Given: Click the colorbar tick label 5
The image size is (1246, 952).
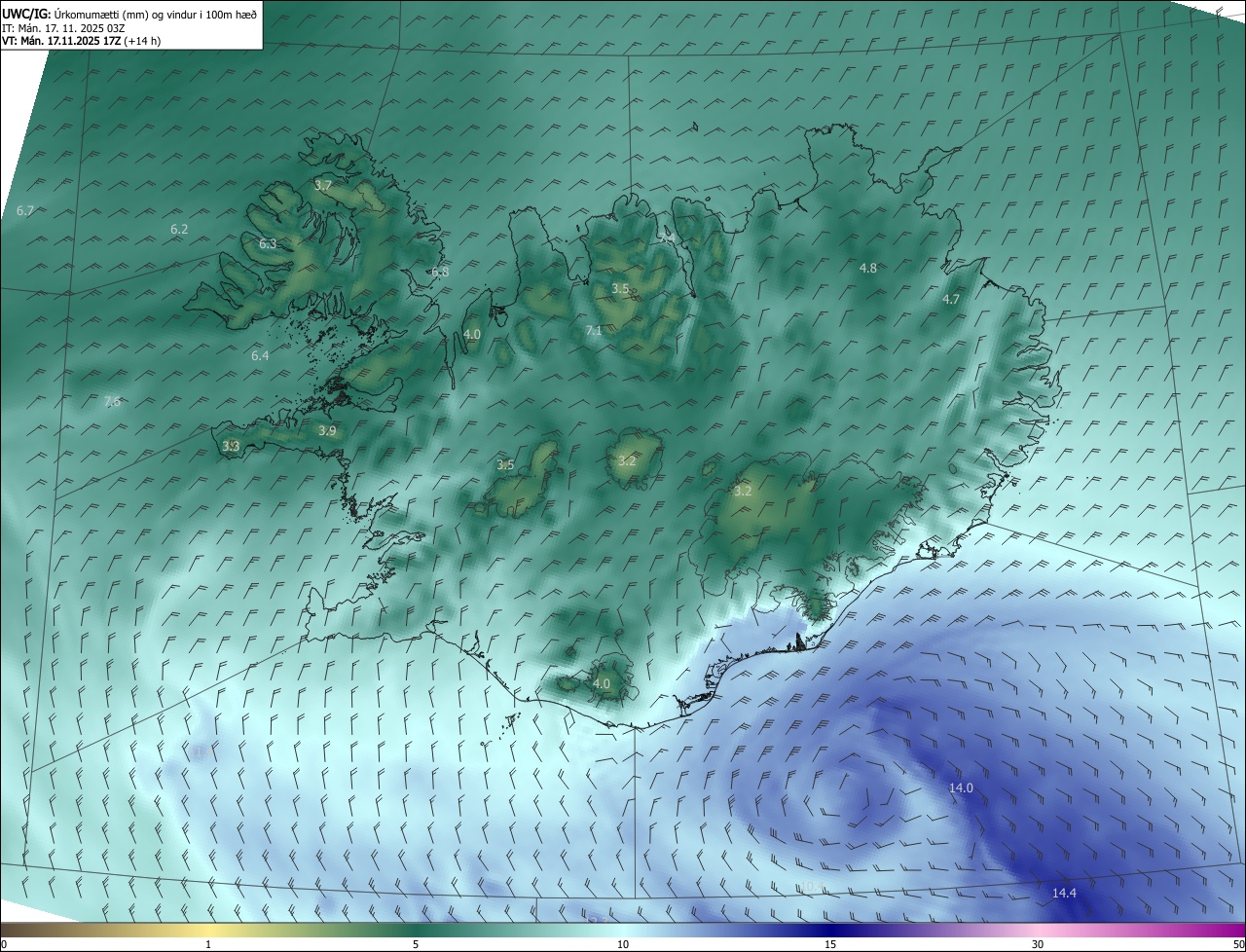Looking at the screenshot, I should (x=416, y=944).
